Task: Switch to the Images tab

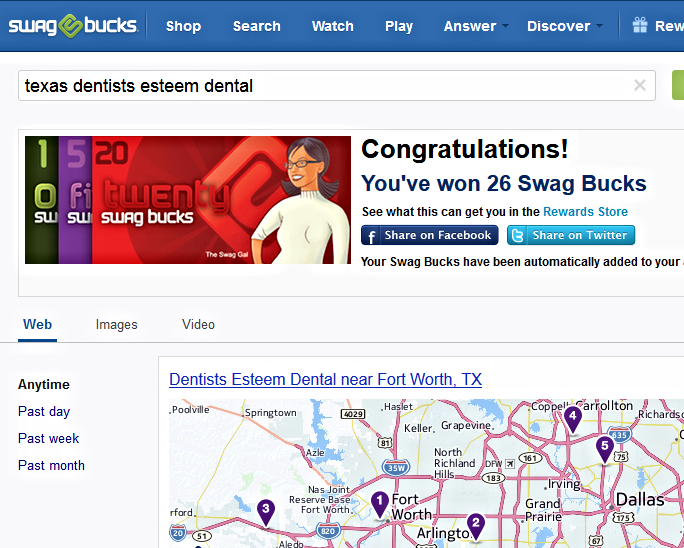Action: tap(116, 325)
